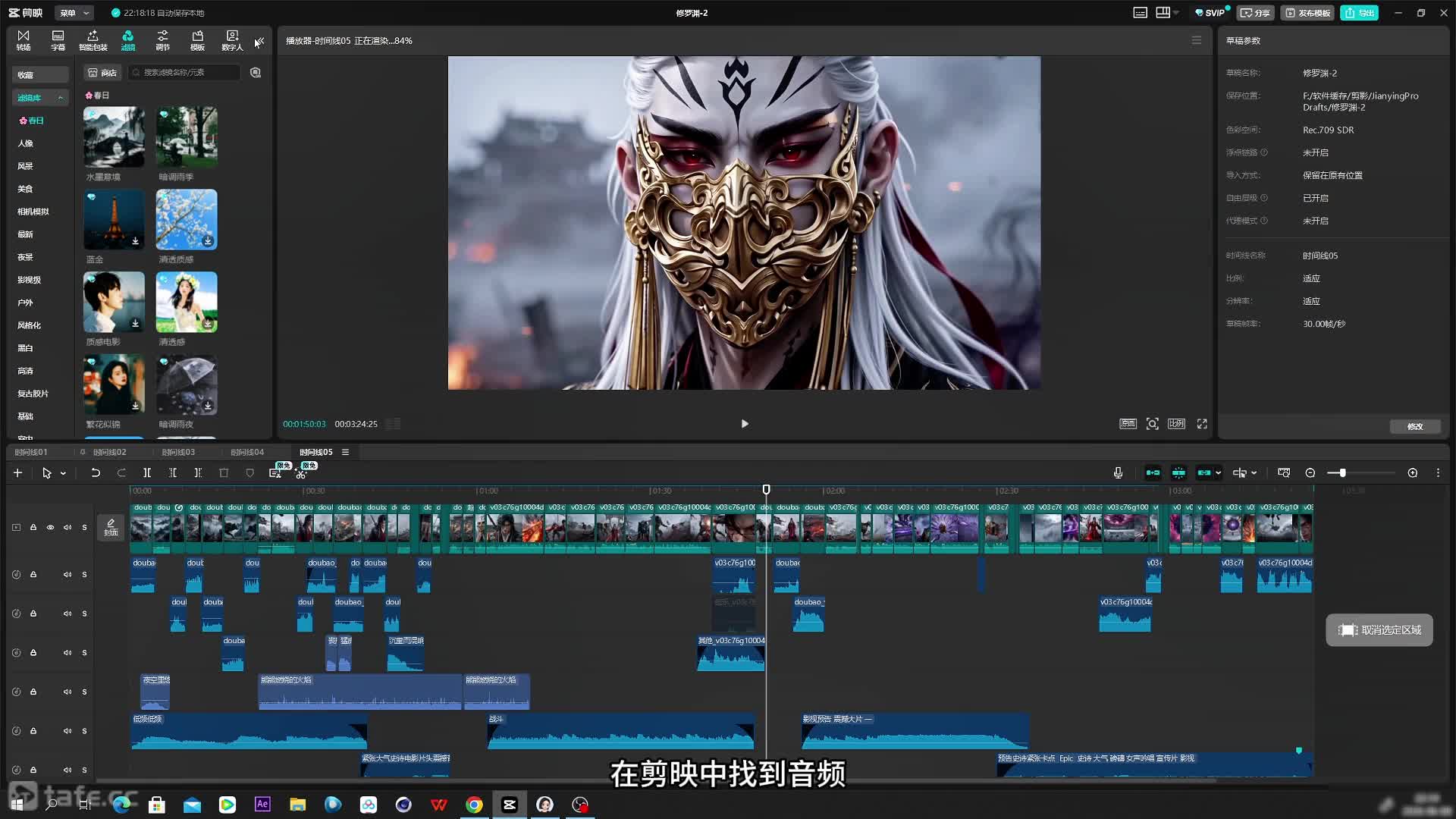1456x819 pixels.
Task: Solo the main video track
Action: click(84, 528)
